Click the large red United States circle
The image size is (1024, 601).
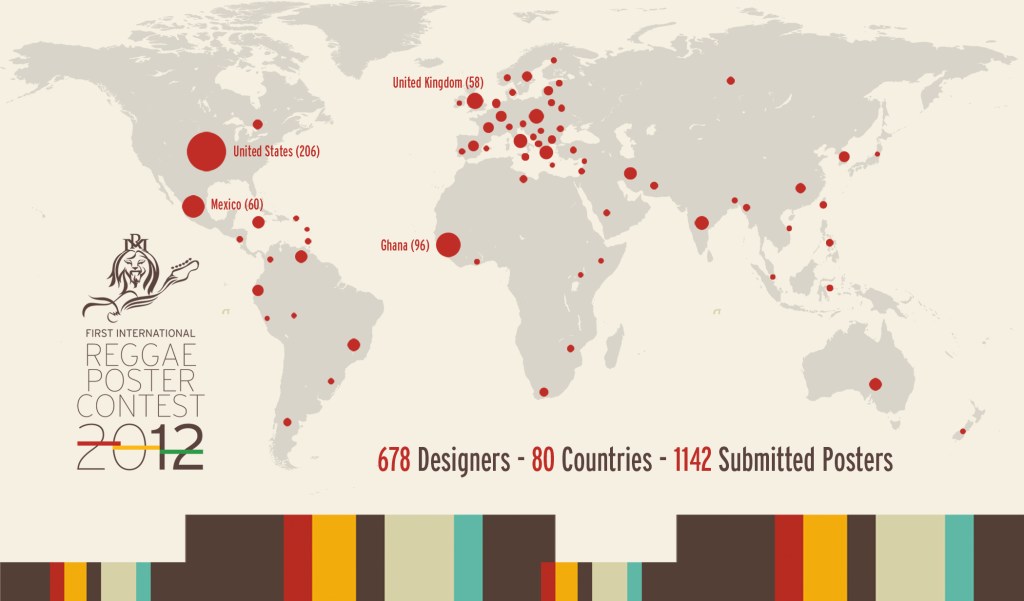coord(205,152)
